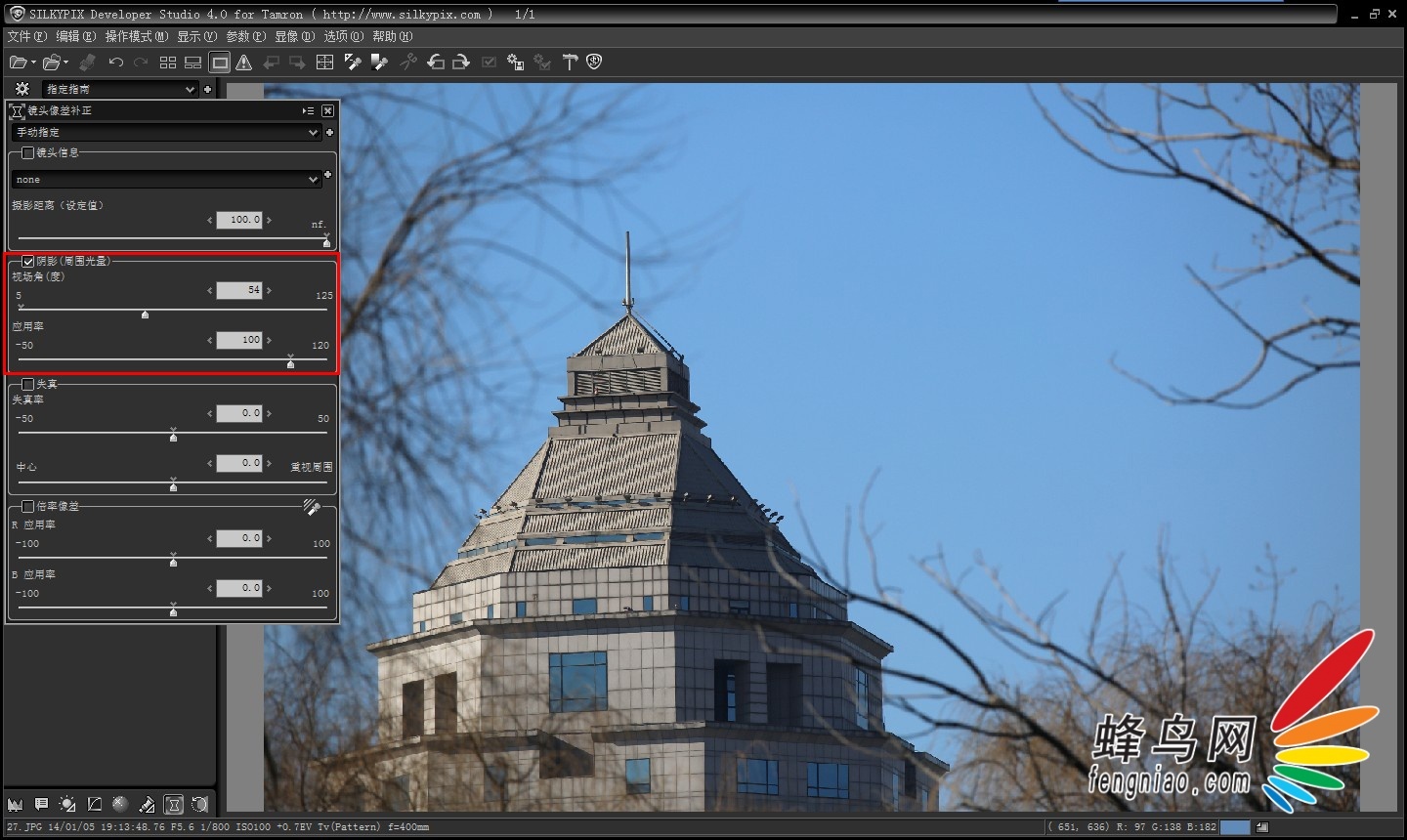Switch to thumbnail grid view mode
This screenshot has height=840, width=1407.
[x=168, y=63]
